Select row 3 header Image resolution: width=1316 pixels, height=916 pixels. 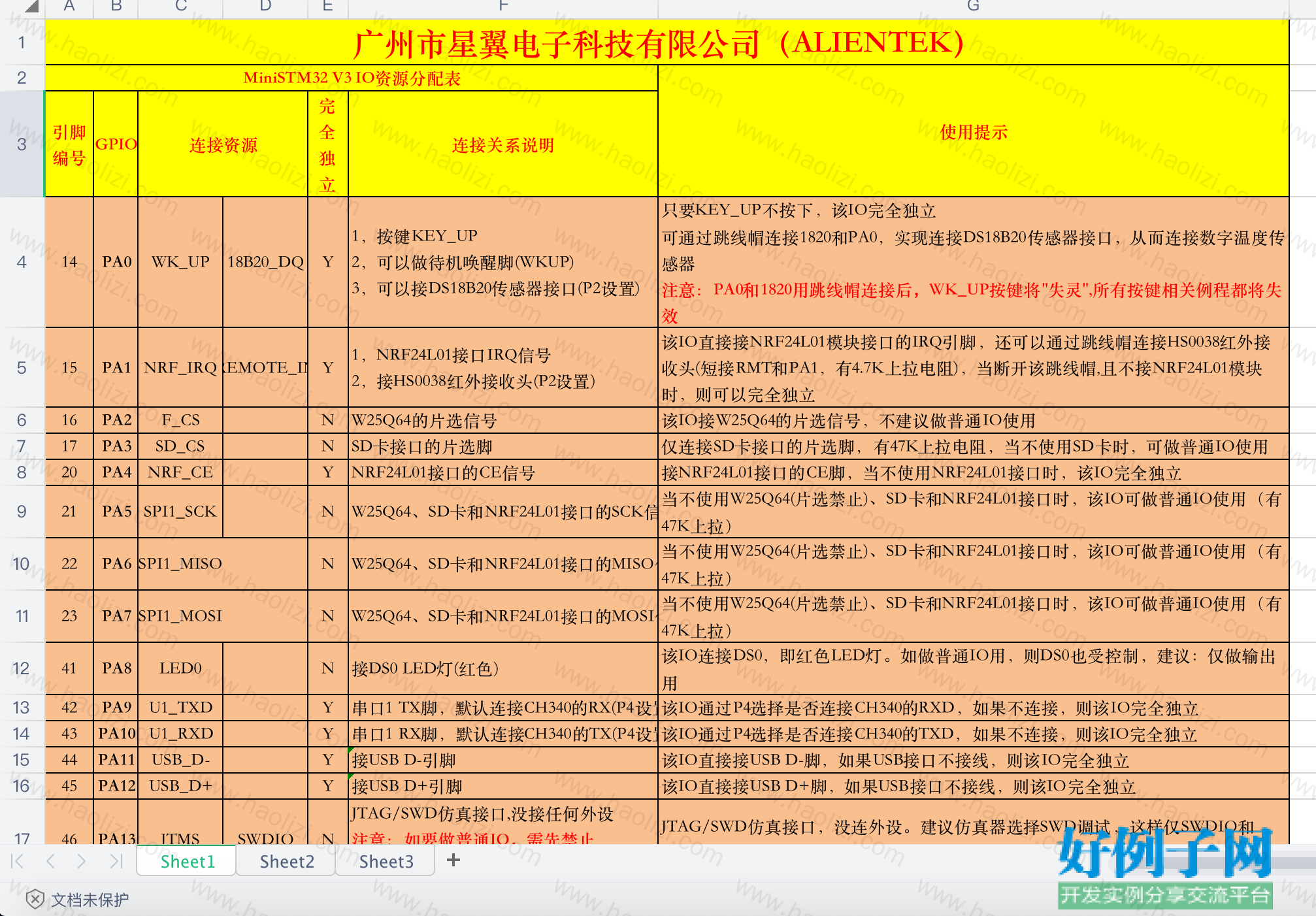(22, 144)
